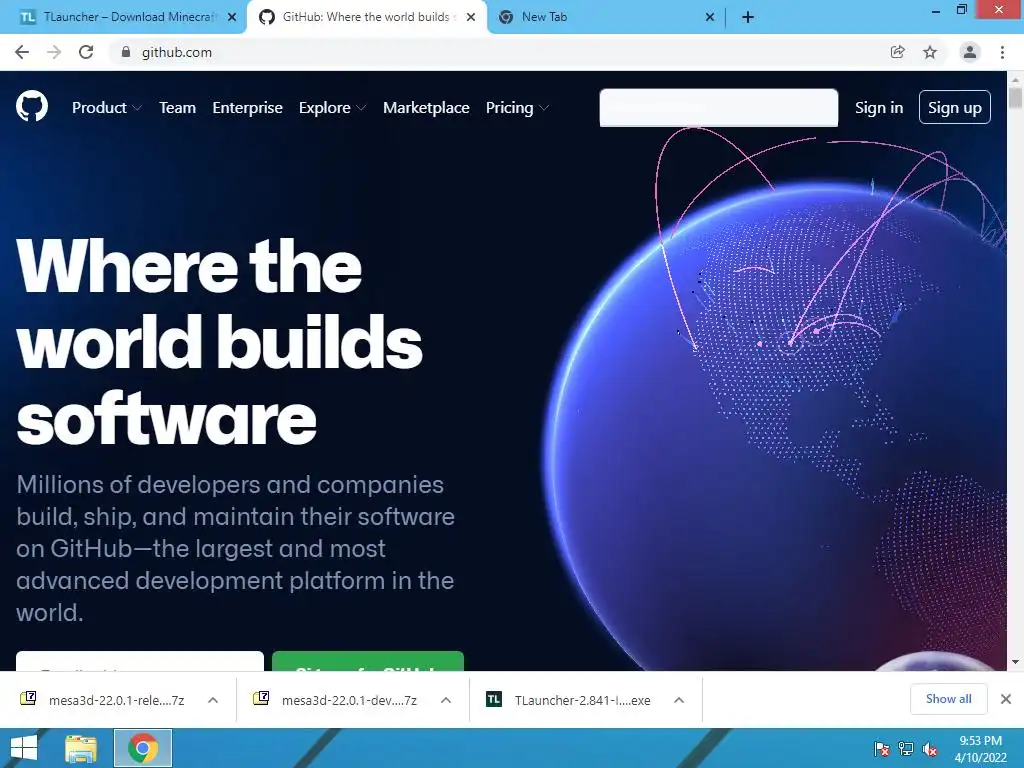This screenshot has width=1024, height=768.
Task: Open the Enterprise nav item
Action: coord(248,108)
